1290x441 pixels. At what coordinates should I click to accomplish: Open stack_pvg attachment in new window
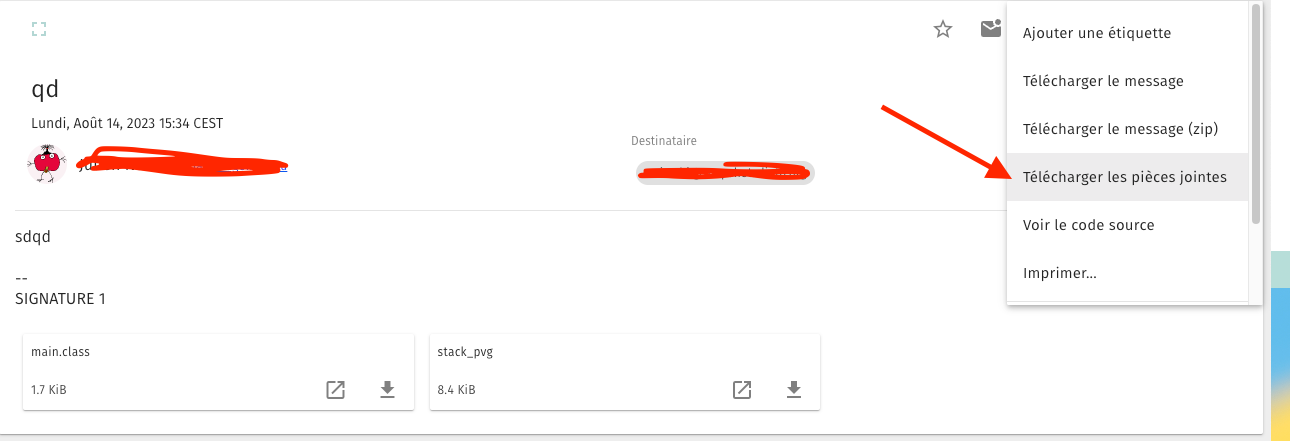point(742,390)
